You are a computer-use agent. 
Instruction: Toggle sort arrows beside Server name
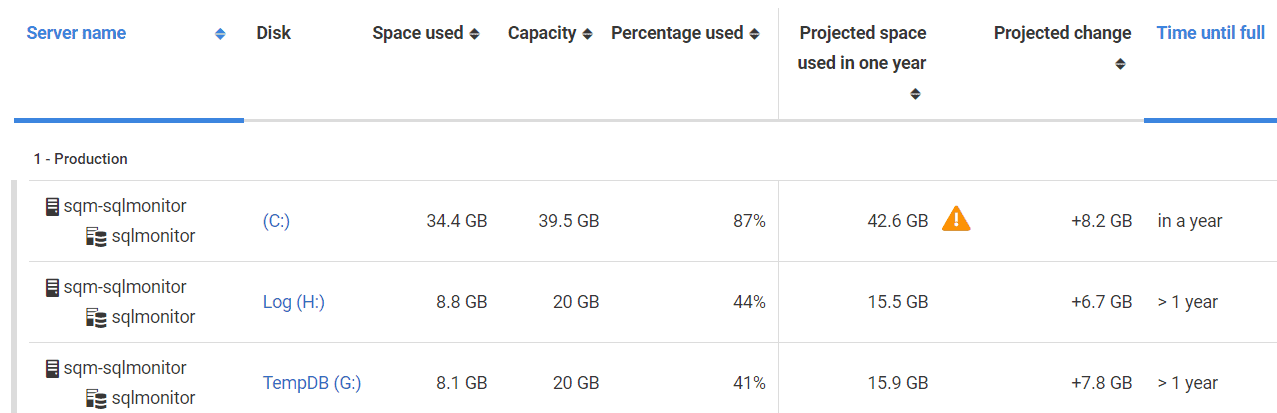(x=220, y=34)
